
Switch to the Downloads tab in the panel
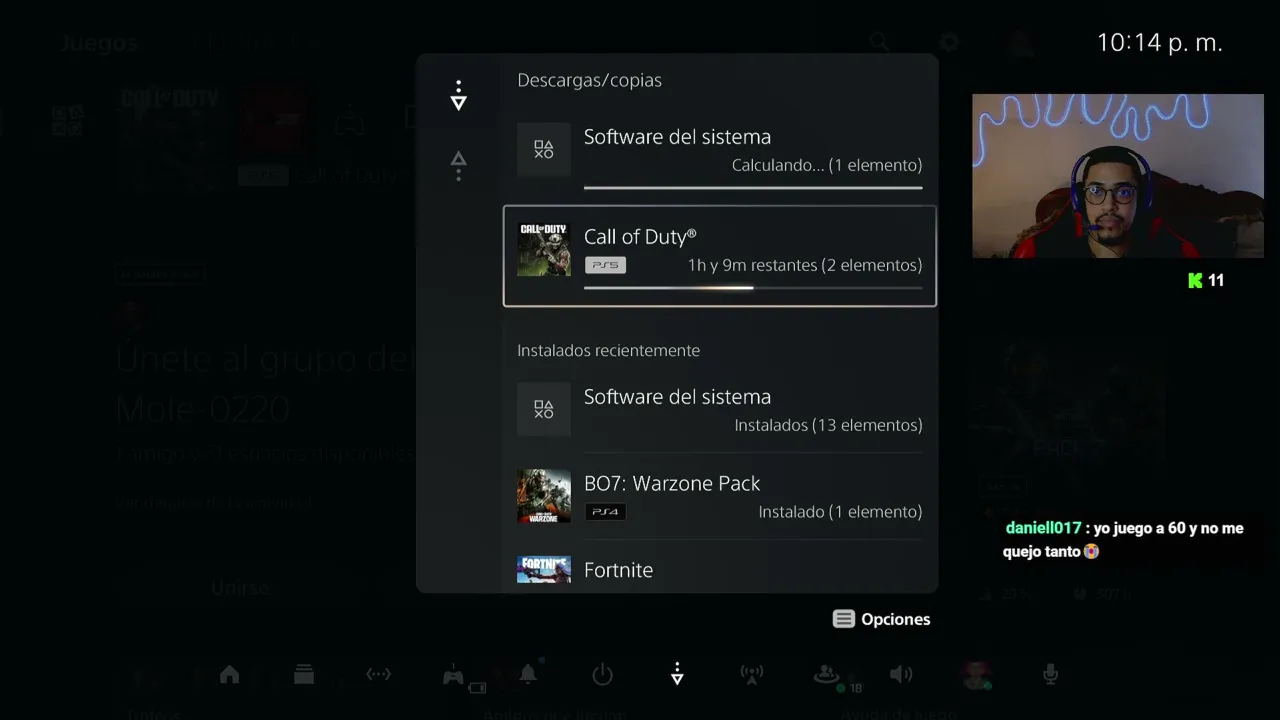(458, 95)
